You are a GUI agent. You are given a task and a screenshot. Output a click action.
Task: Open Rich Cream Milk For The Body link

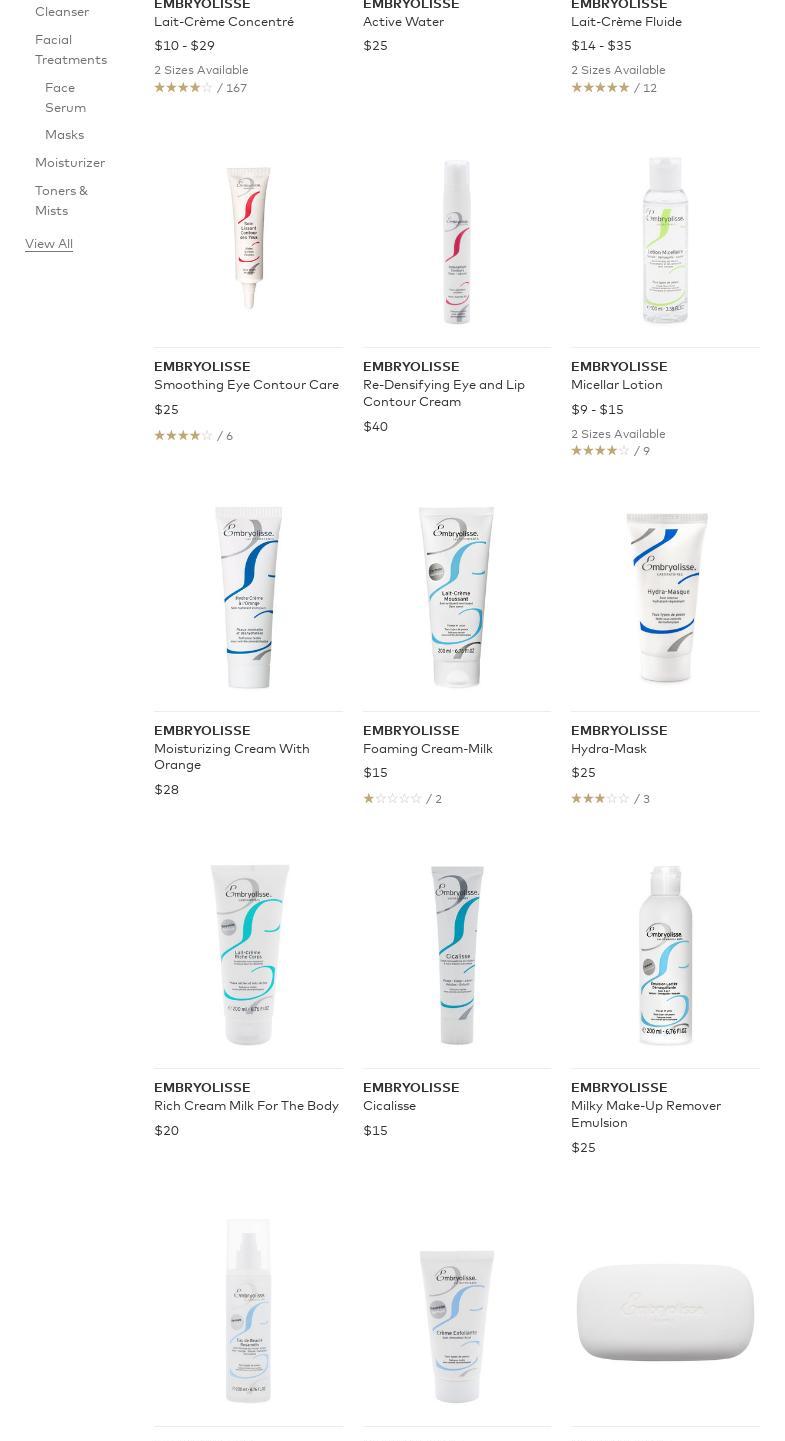point(246,1106)
